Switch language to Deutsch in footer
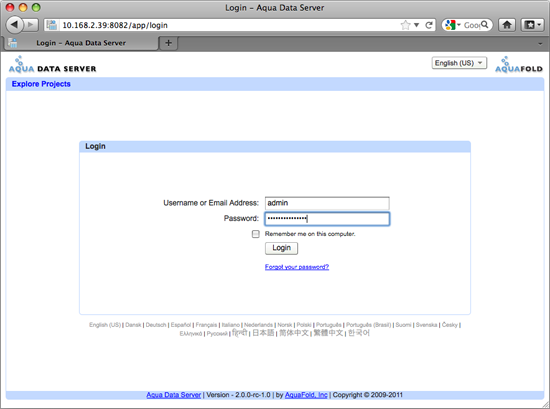550x409 pixels. click(156, 325)
